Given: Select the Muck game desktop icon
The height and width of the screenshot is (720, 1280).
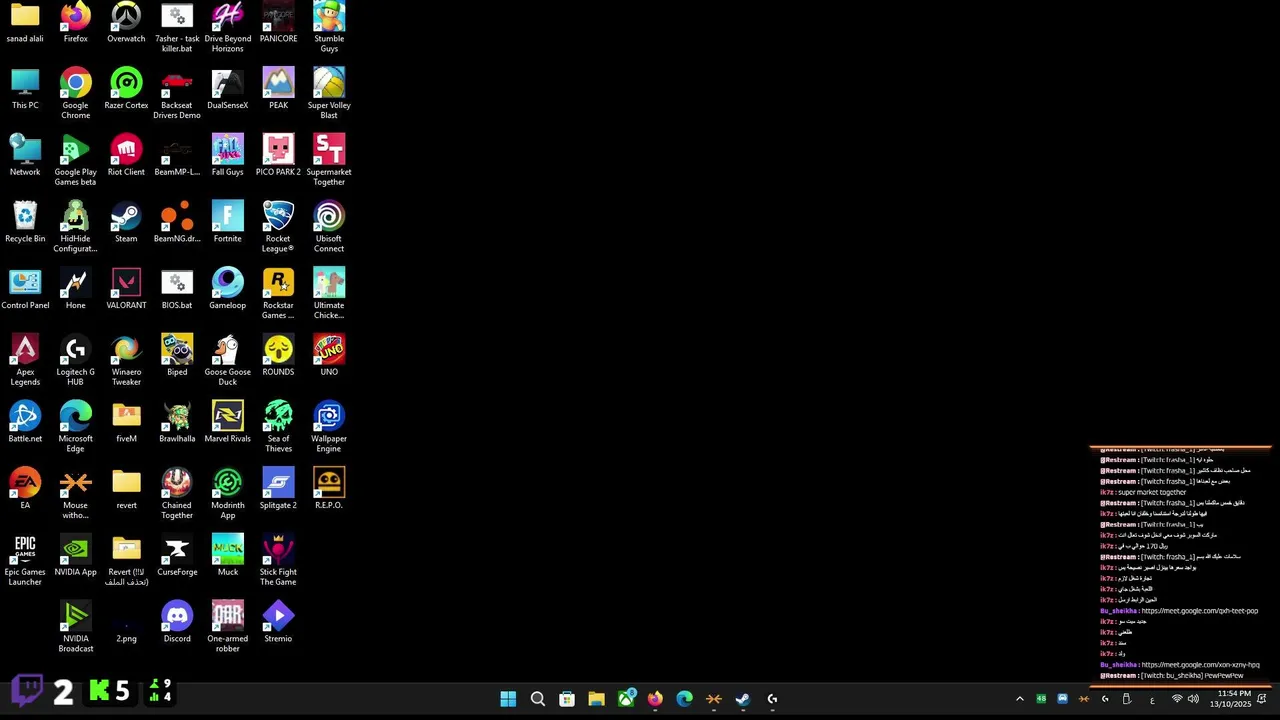Looking at the screenshot, I should [x=227, y=556].
